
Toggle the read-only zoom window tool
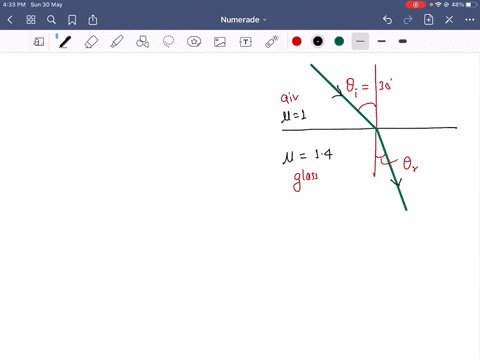pos(39,42)
